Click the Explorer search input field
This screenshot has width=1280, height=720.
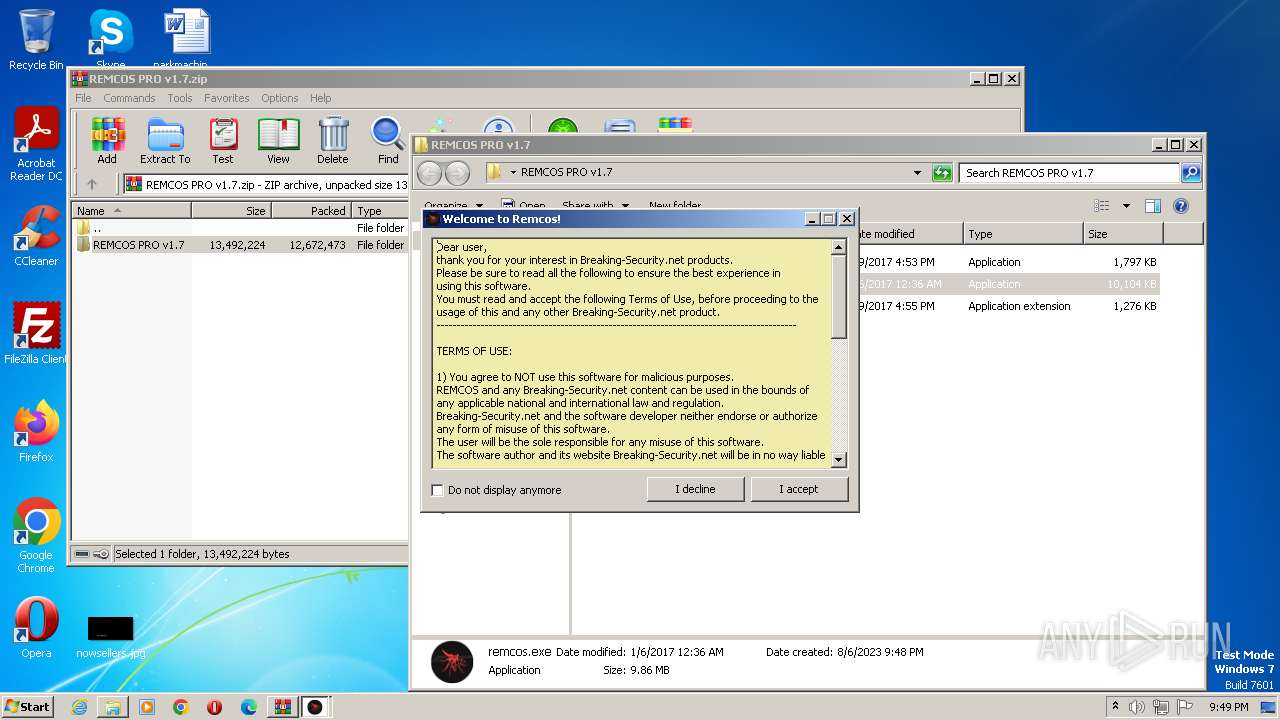(x=1069, y=172)
